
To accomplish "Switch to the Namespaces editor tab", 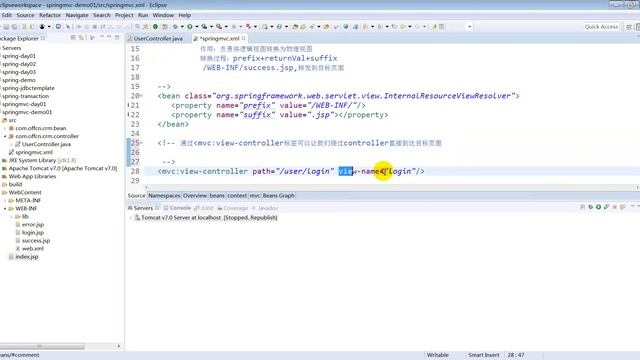I will point(164,196).
